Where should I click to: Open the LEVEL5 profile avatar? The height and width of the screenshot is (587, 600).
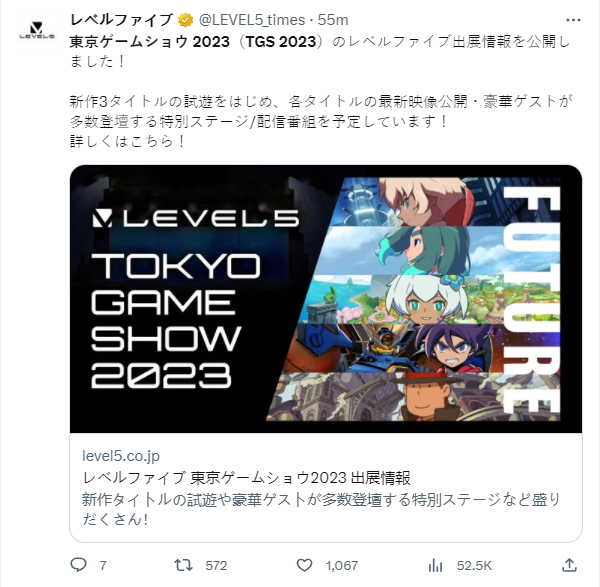point(37,30)
